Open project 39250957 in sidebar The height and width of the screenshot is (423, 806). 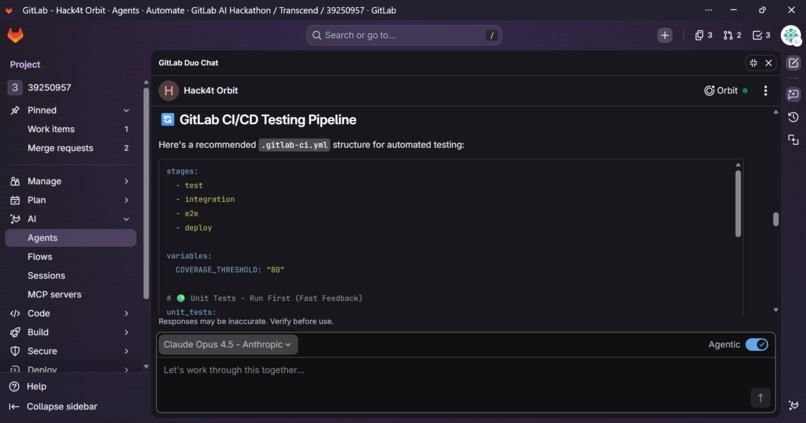70,87
